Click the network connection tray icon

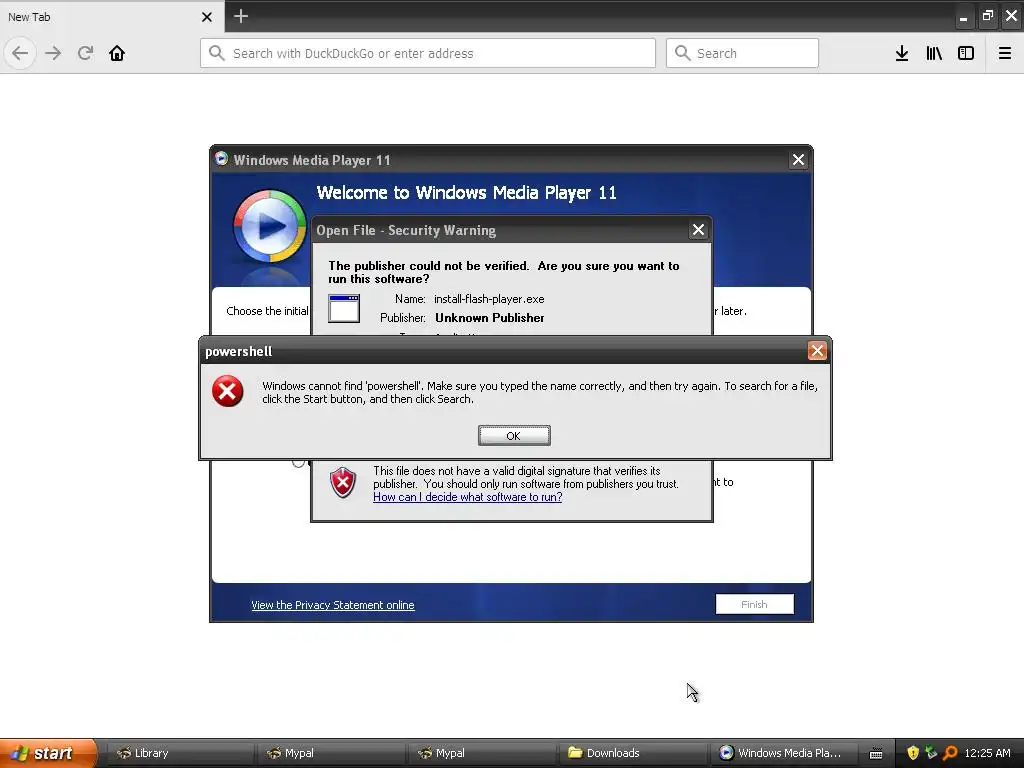tap(931, 753)
